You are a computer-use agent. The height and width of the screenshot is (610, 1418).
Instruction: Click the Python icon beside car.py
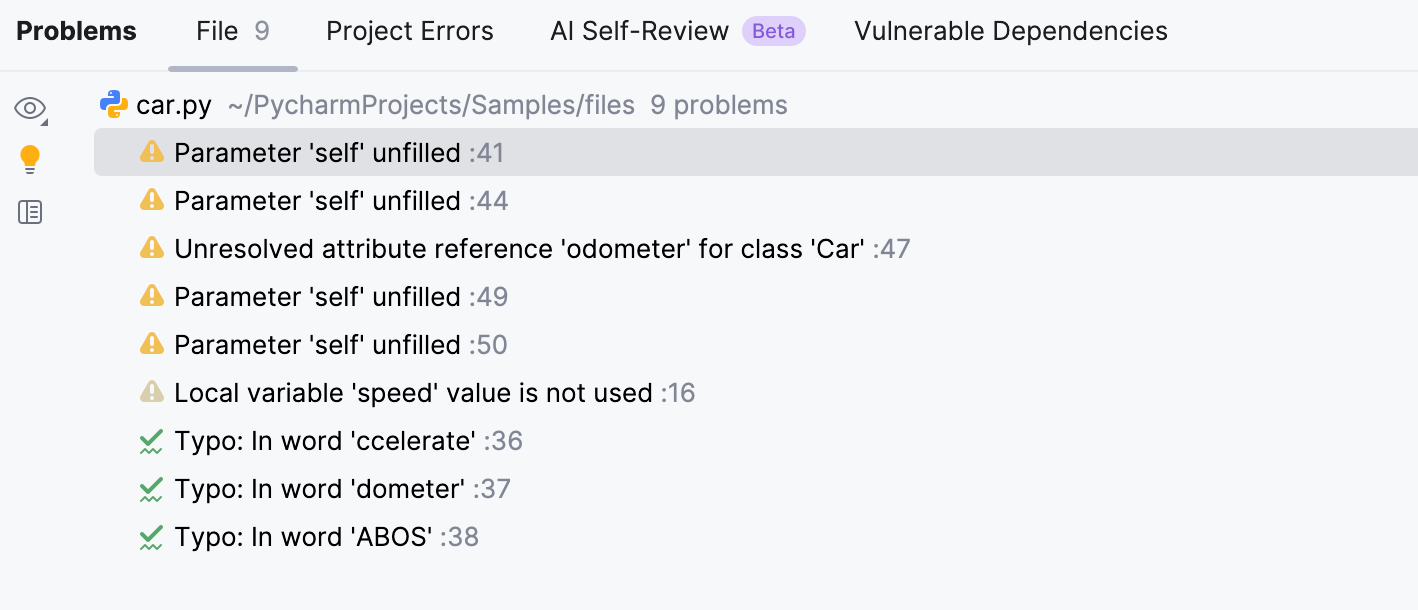(114, 105)
